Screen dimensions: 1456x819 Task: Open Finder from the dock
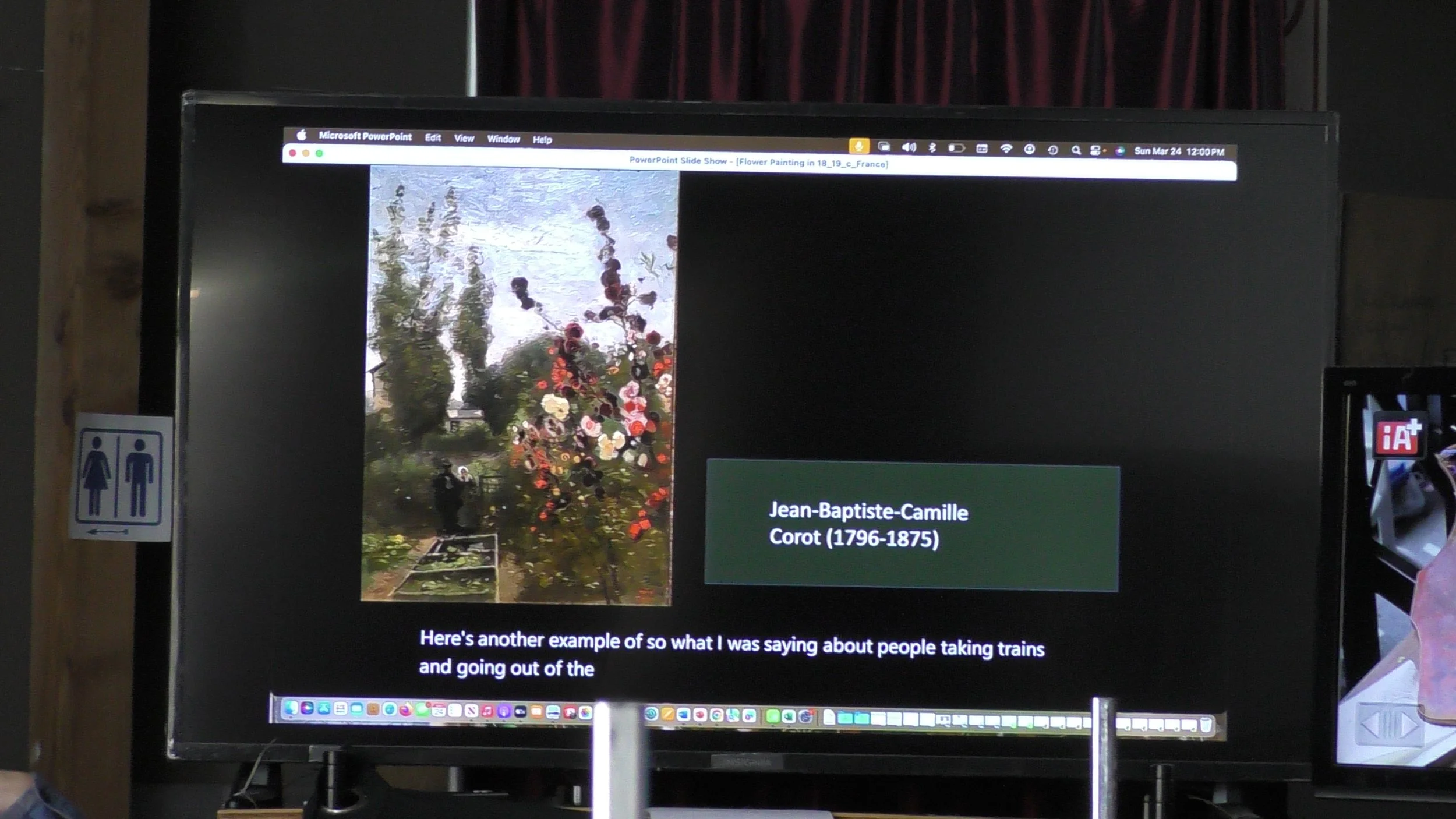[x=291, y=708]
